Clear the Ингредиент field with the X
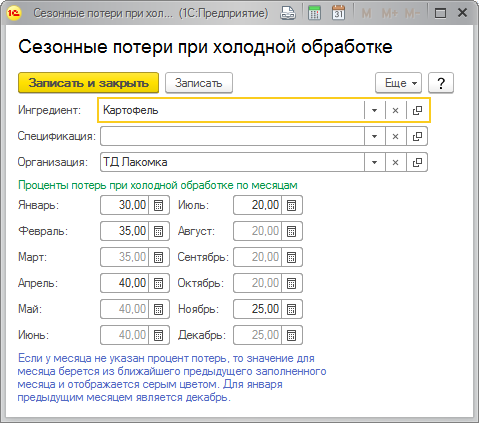The image size is (479, 423). [395, 110]
